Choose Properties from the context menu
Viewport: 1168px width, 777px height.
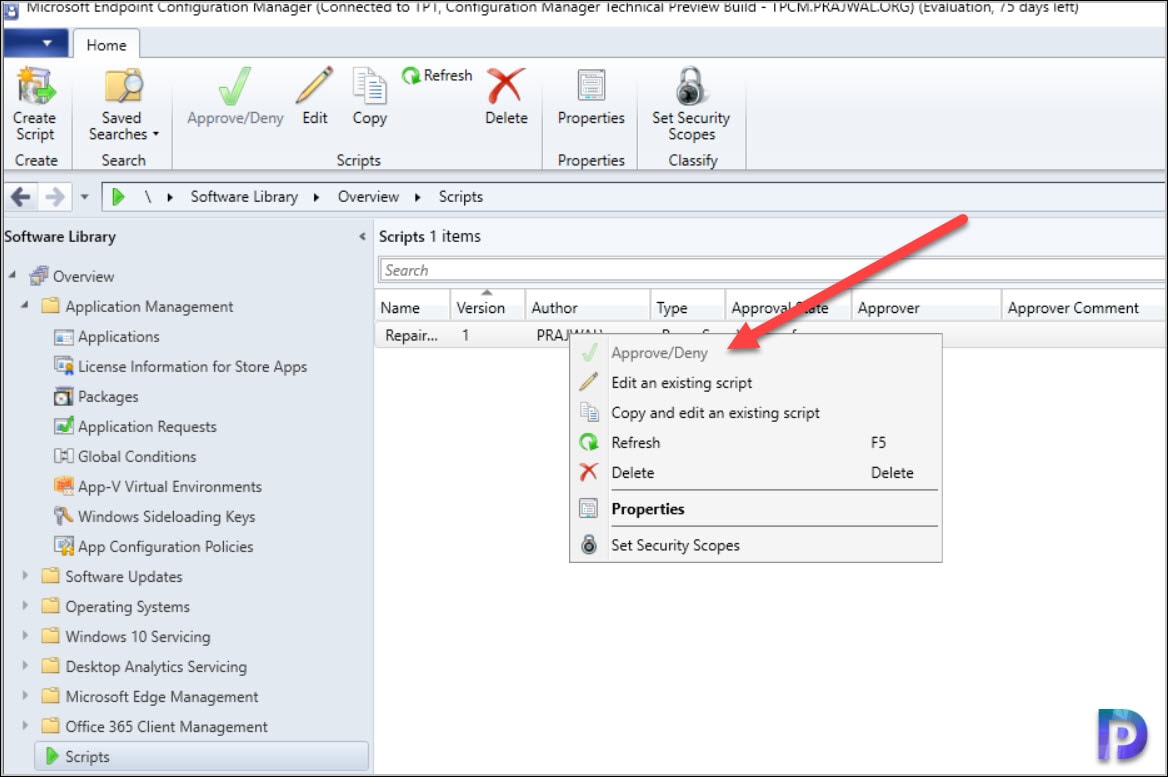pos(755,509)
